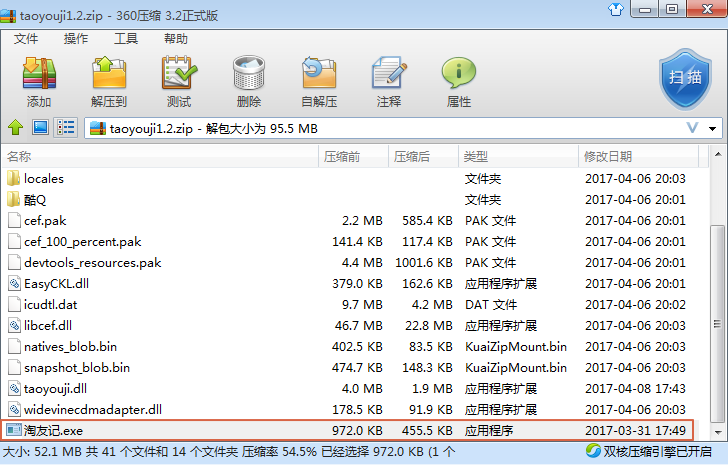Image resolution: width=728 pixels, height=465 pixels.
Task: Click the taoyouji.dll file icon
Action: [14, 388]
